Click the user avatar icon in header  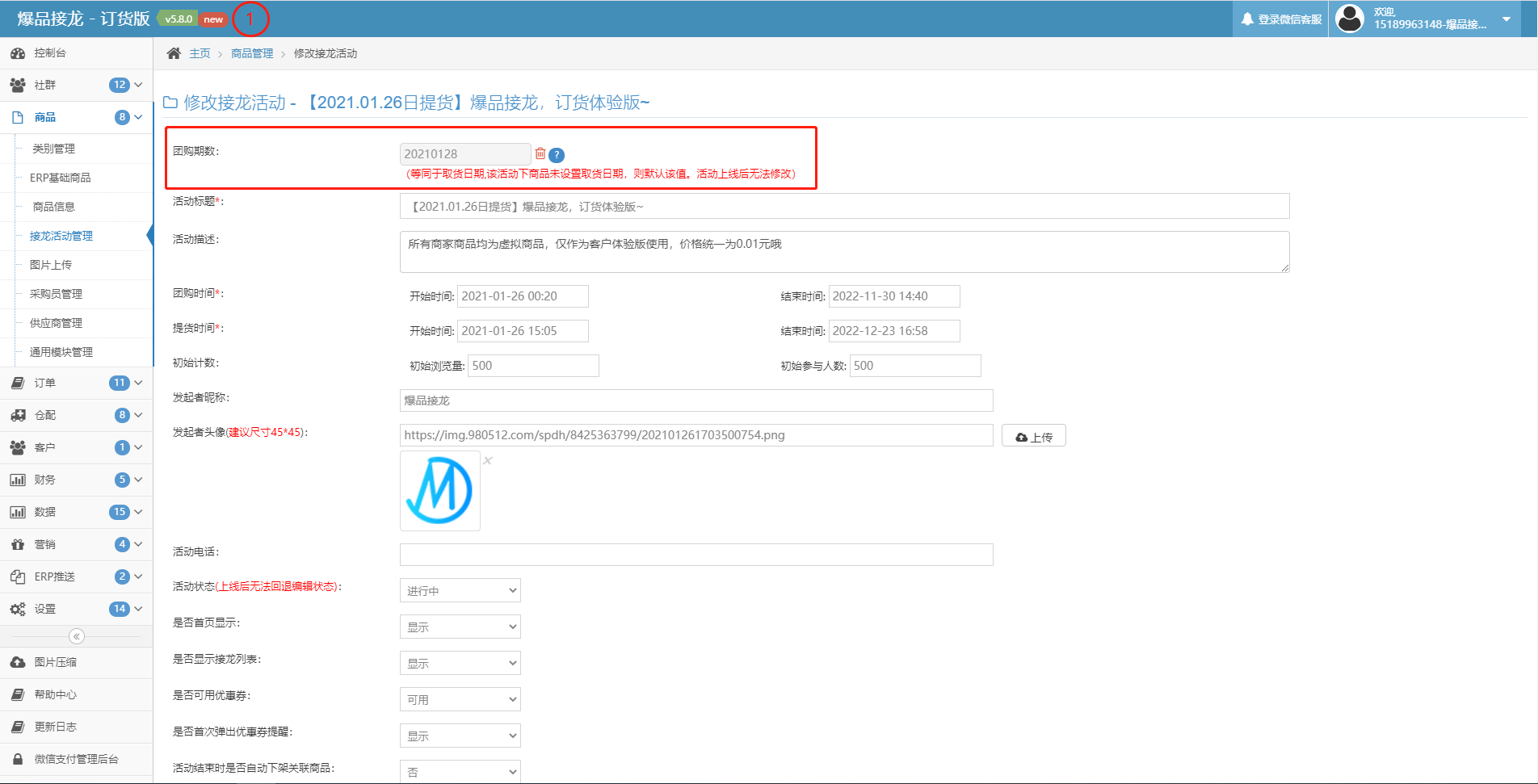(x=1350, y=19)
